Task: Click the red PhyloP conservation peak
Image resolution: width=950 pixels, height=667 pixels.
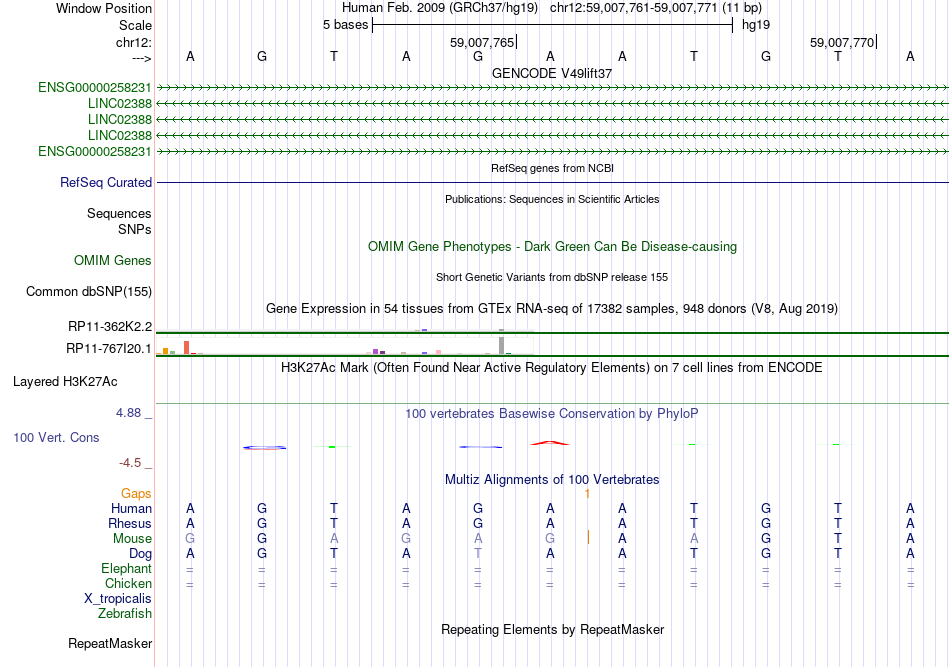Action: 550,443
